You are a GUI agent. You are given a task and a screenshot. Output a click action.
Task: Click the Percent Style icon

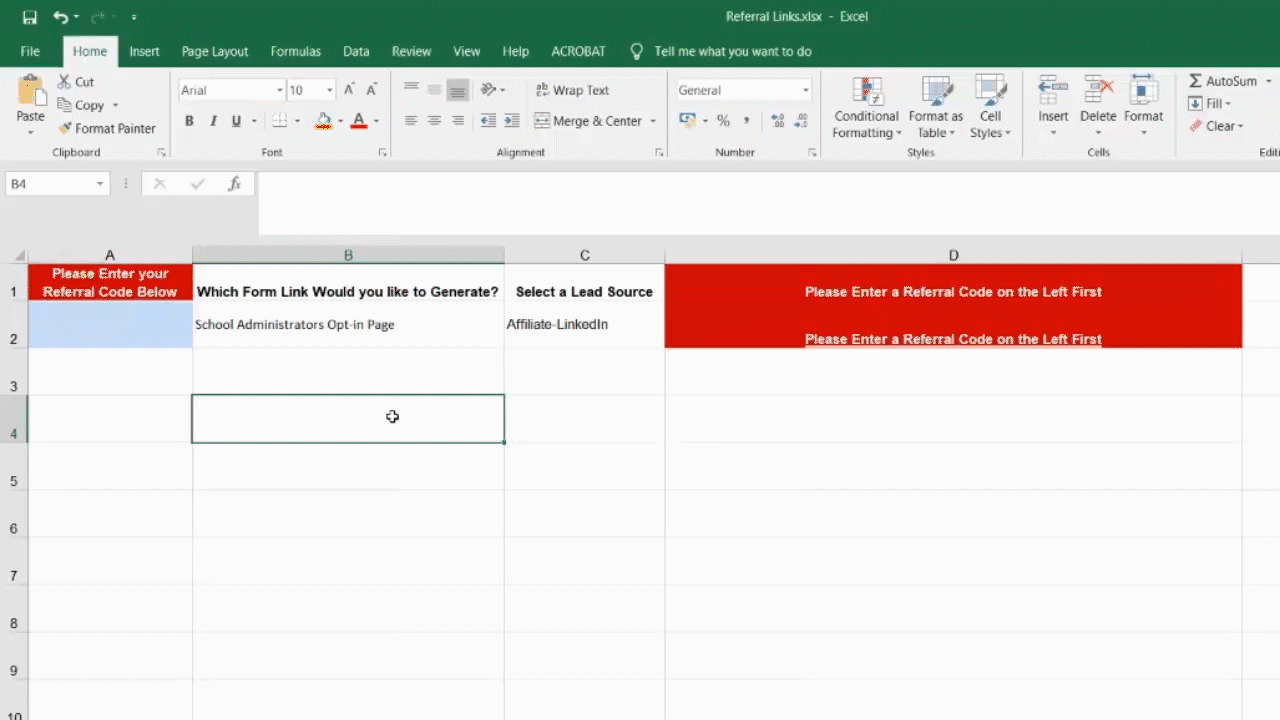pyautogui.click(x=723, y=121)
